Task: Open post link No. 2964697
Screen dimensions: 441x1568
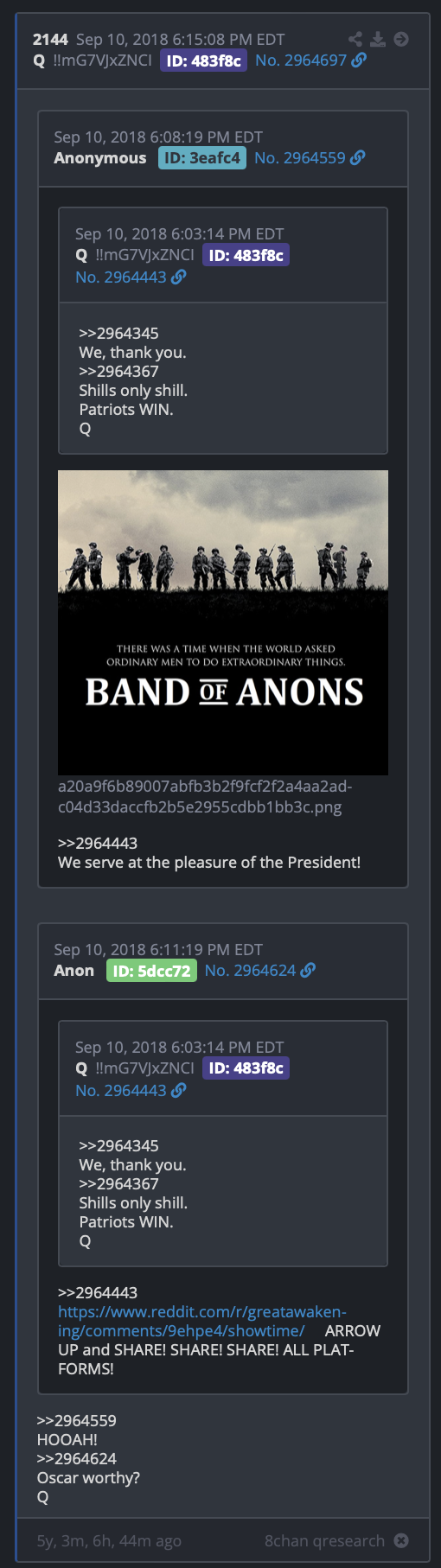Action: (x=301, y=60)
